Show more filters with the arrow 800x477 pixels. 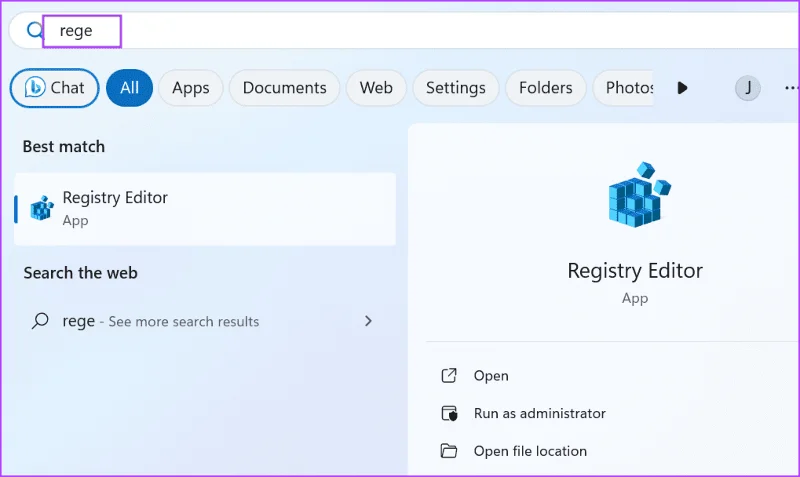pos(682,88)
